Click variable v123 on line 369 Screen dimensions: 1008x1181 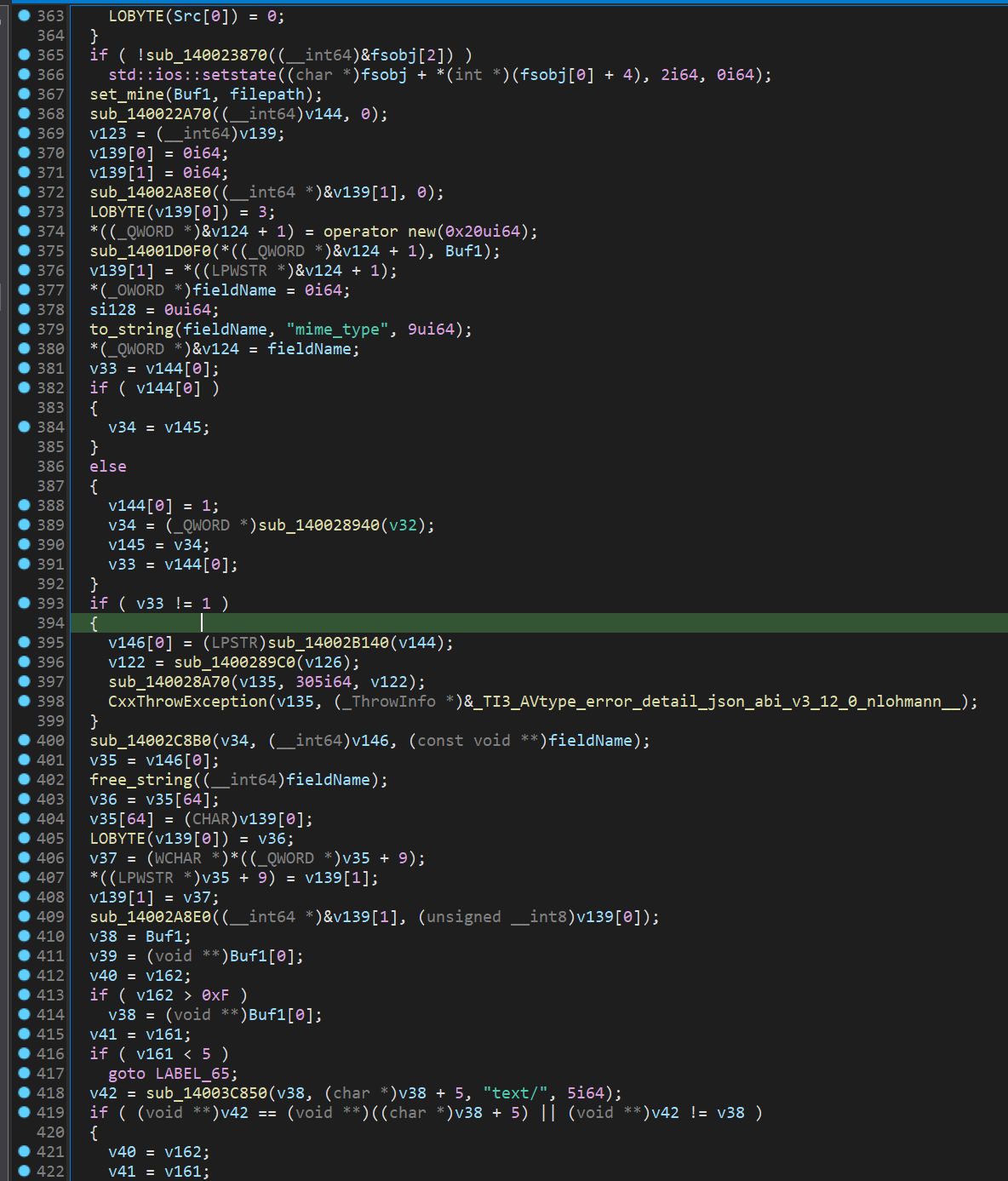point(108,134)
